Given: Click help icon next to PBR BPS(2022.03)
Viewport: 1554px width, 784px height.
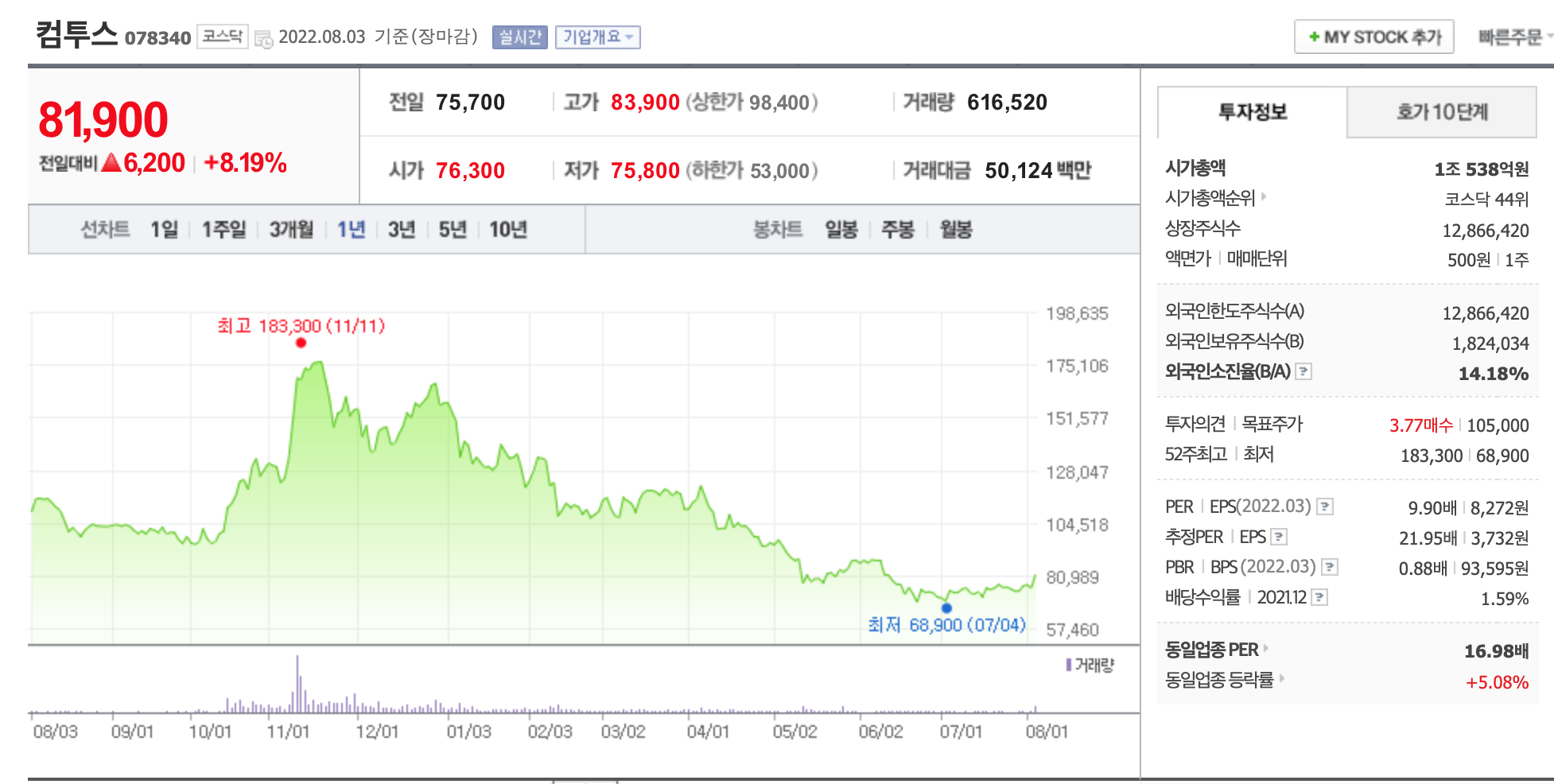Looking at the screenshot, I should click(x=1330, y=567).
